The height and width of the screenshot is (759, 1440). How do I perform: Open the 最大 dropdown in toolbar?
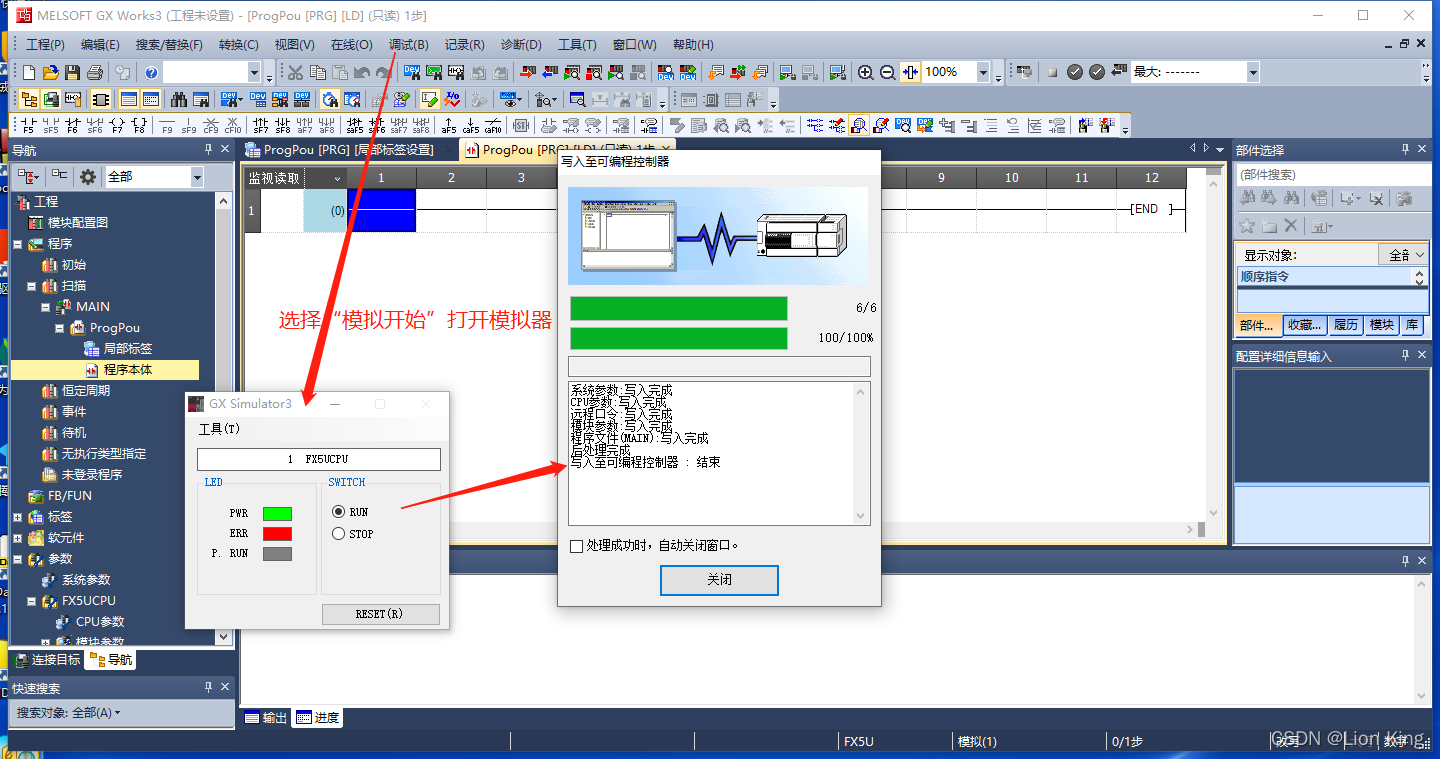(1253, 73)
